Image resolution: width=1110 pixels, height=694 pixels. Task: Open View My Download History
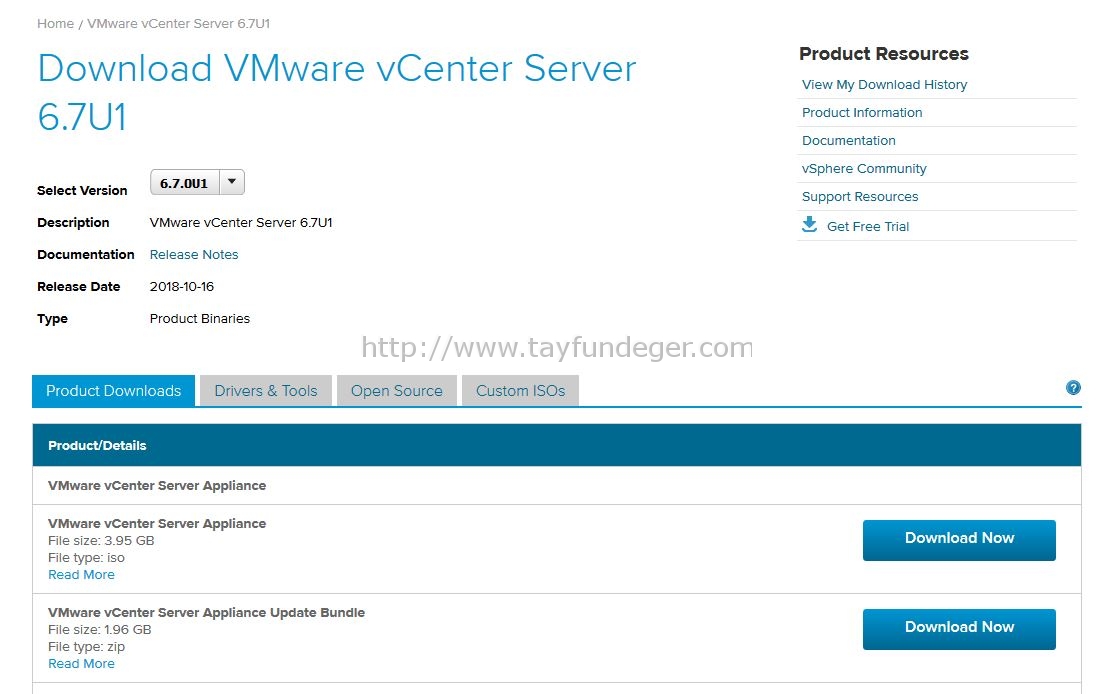click(884, 84)
